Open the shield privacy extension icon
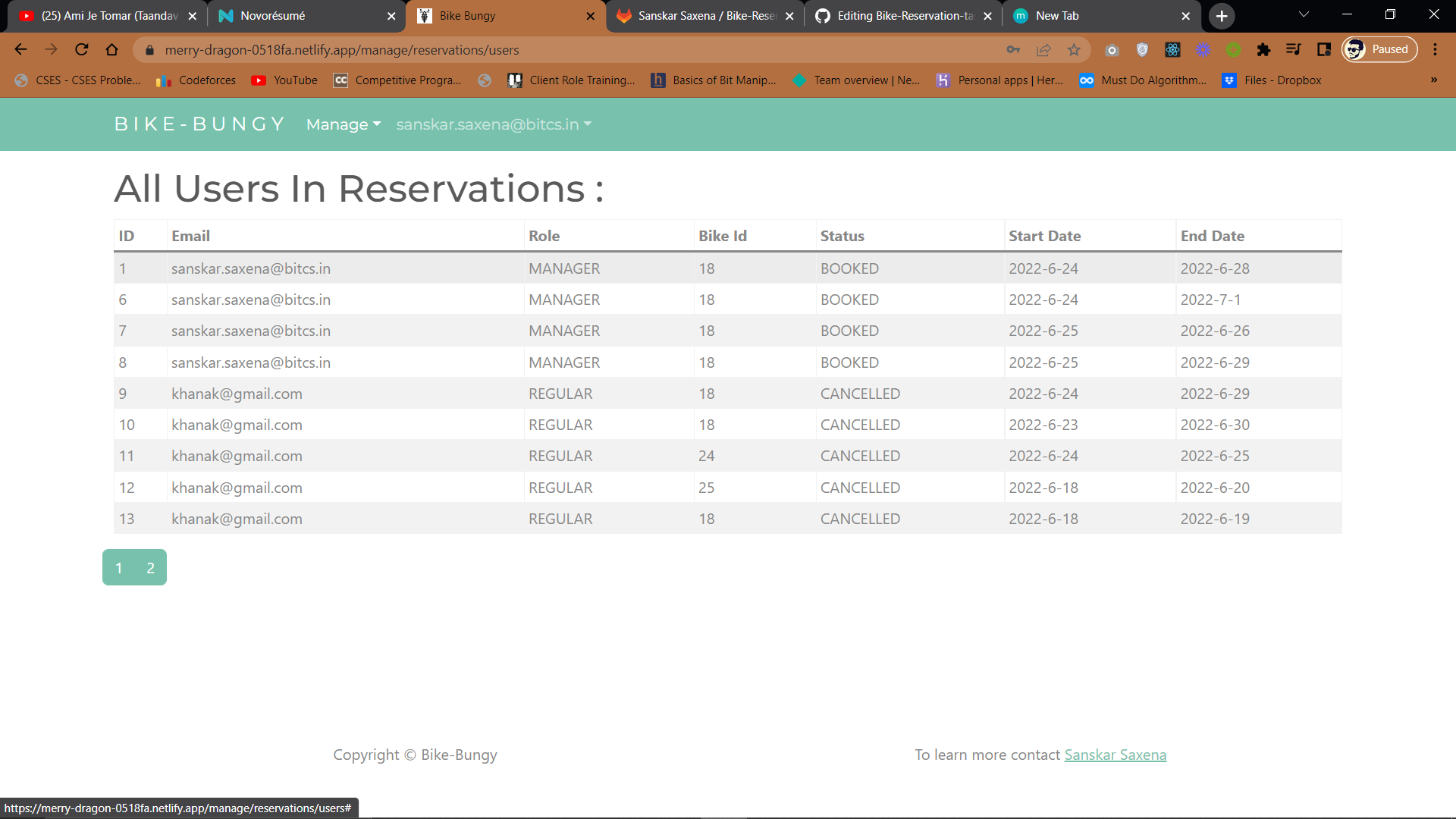Viewport: 1456px width, 819px height. [x=1142, y=50]
